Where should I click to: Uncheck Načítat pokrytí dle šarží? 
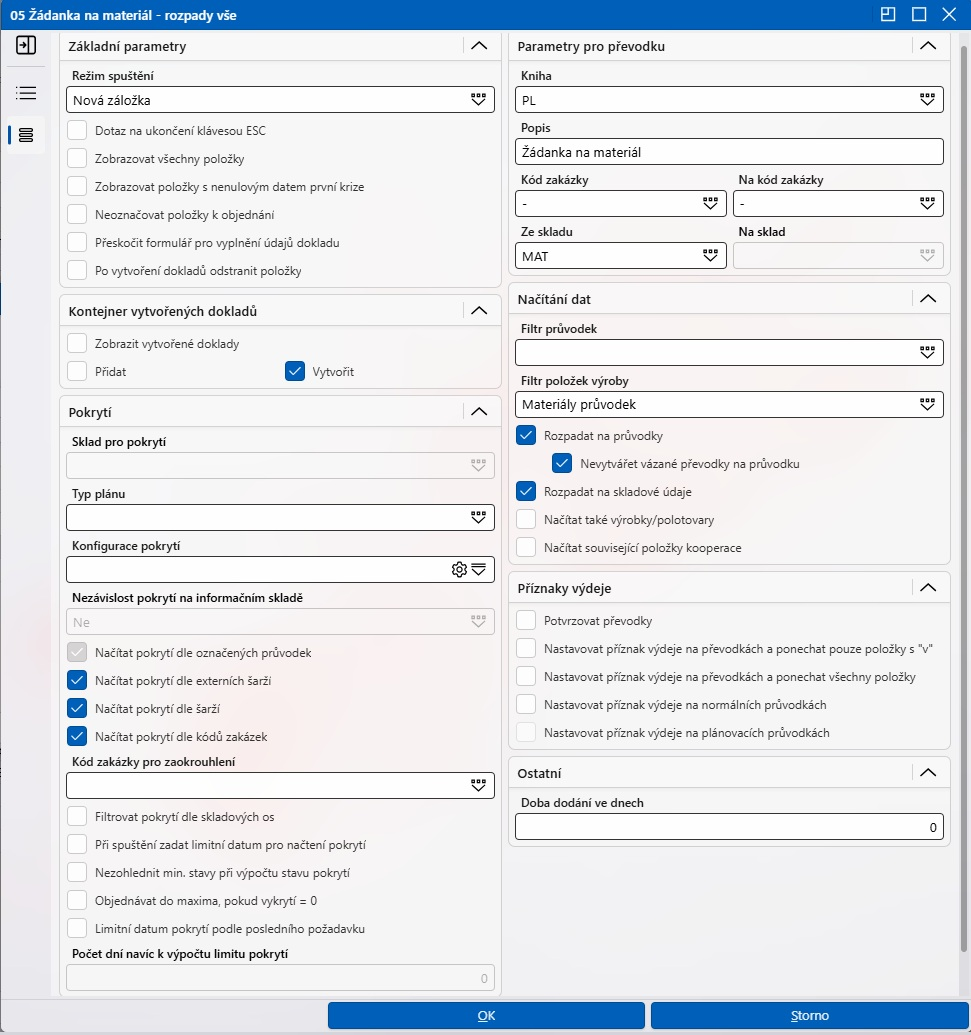(x=77, y=708)
